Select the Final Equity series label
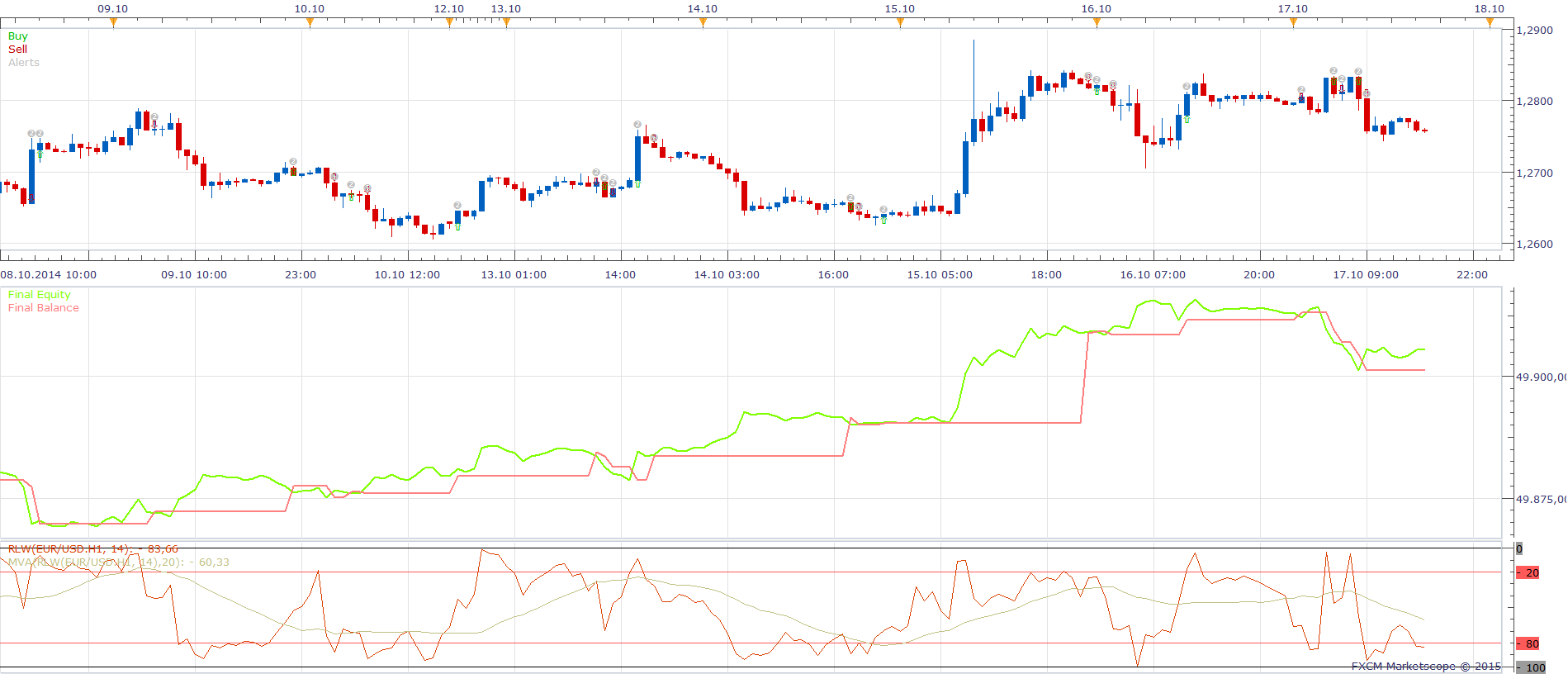This screenshot has height=674, width=1568. 39,295
